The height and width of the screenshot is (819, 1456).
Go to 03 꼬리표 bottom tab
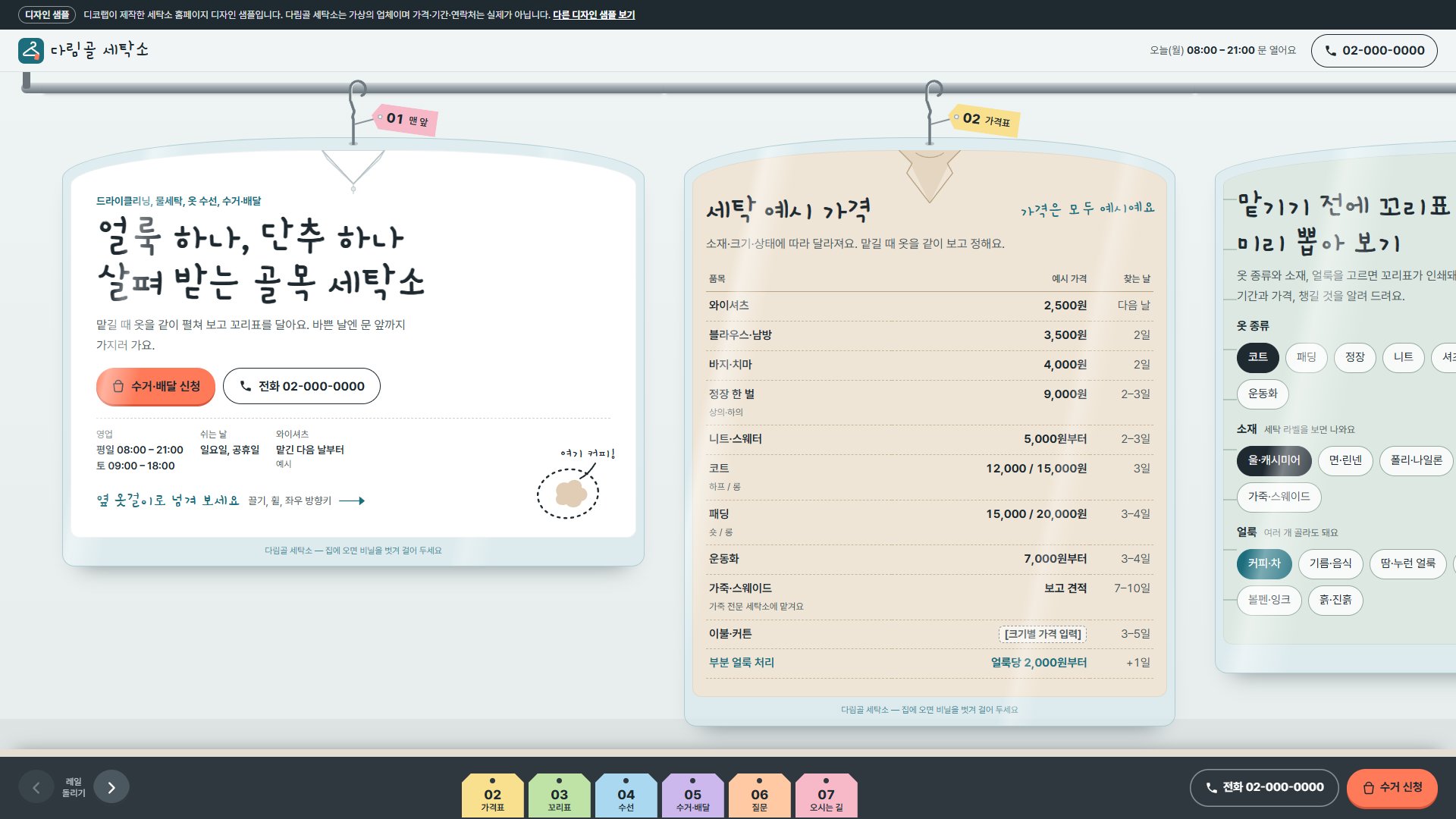[560, 795]
